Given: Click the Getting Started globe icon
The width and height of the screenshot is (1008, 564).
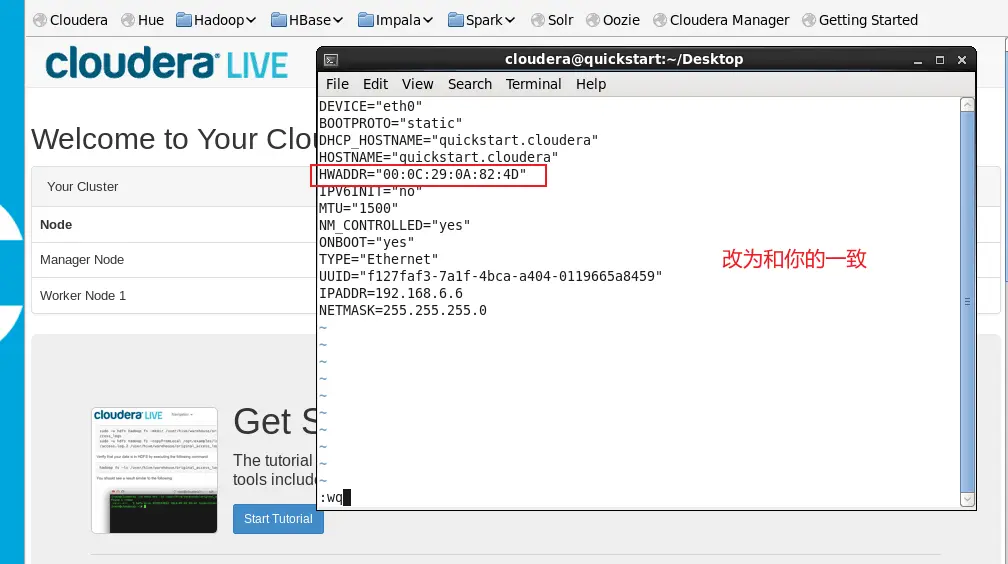Looking at the screenshot, I should (x=809, y=21).
